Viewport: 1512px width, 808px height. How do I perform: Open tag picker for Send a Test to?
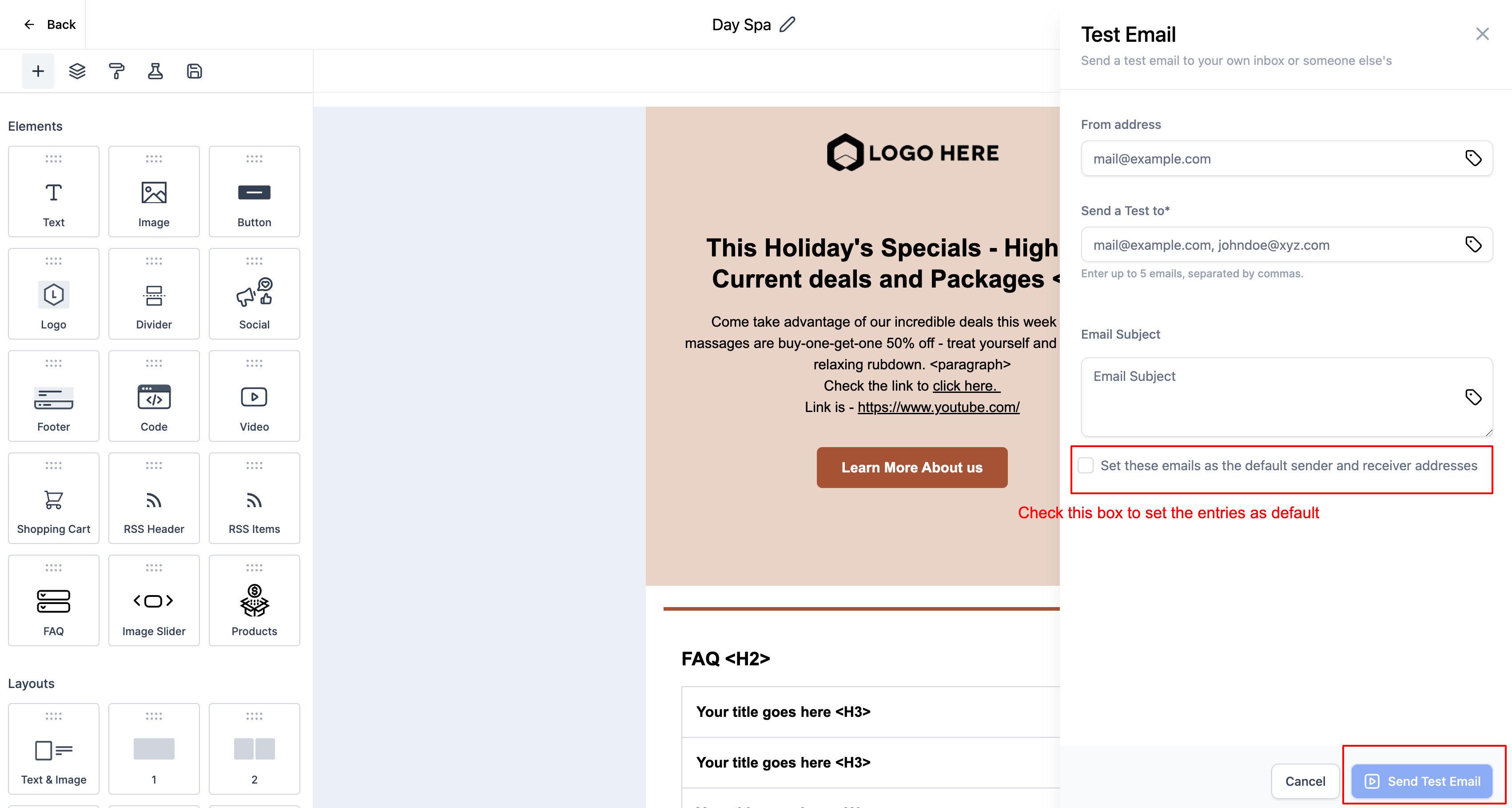(1472, 244)
